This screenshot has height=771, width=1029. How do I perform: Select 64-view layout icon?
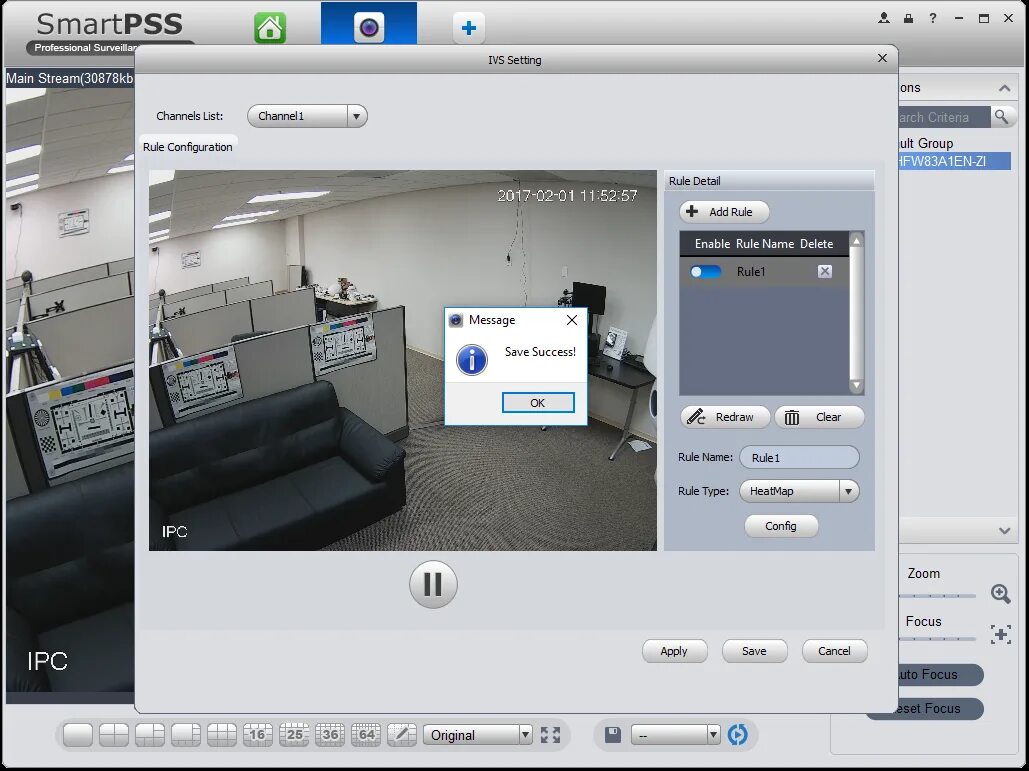point(366,735)
